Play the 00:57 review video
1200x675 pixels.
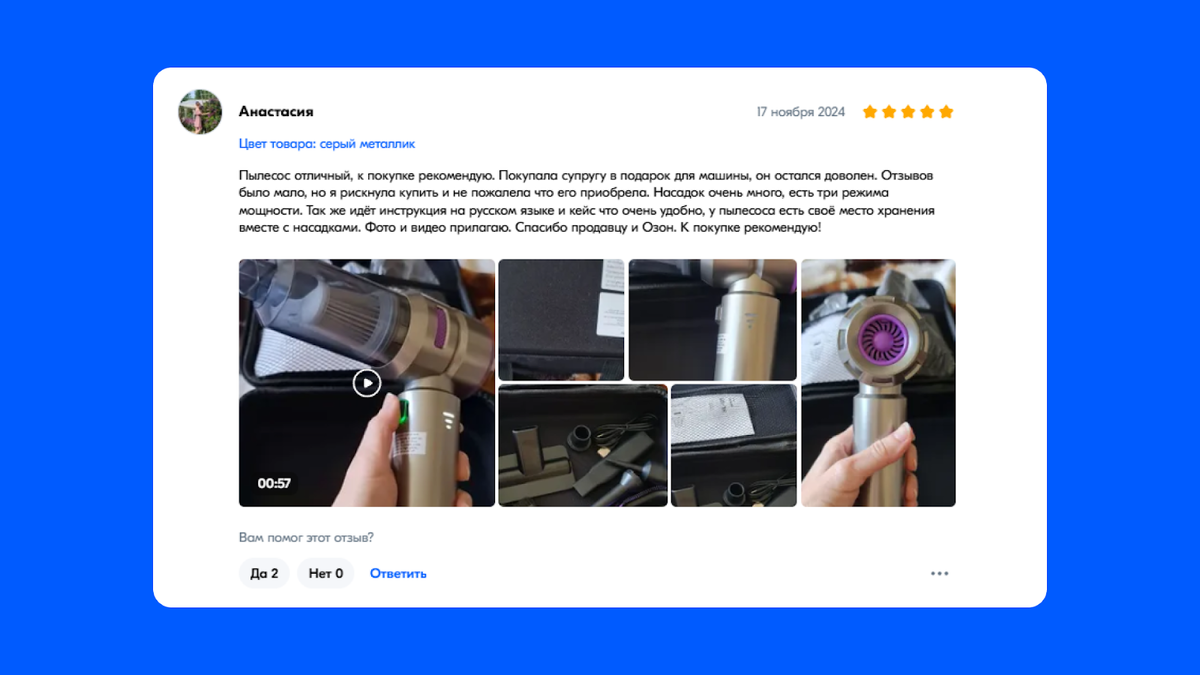pyautogui.click(x=367, y=383)
